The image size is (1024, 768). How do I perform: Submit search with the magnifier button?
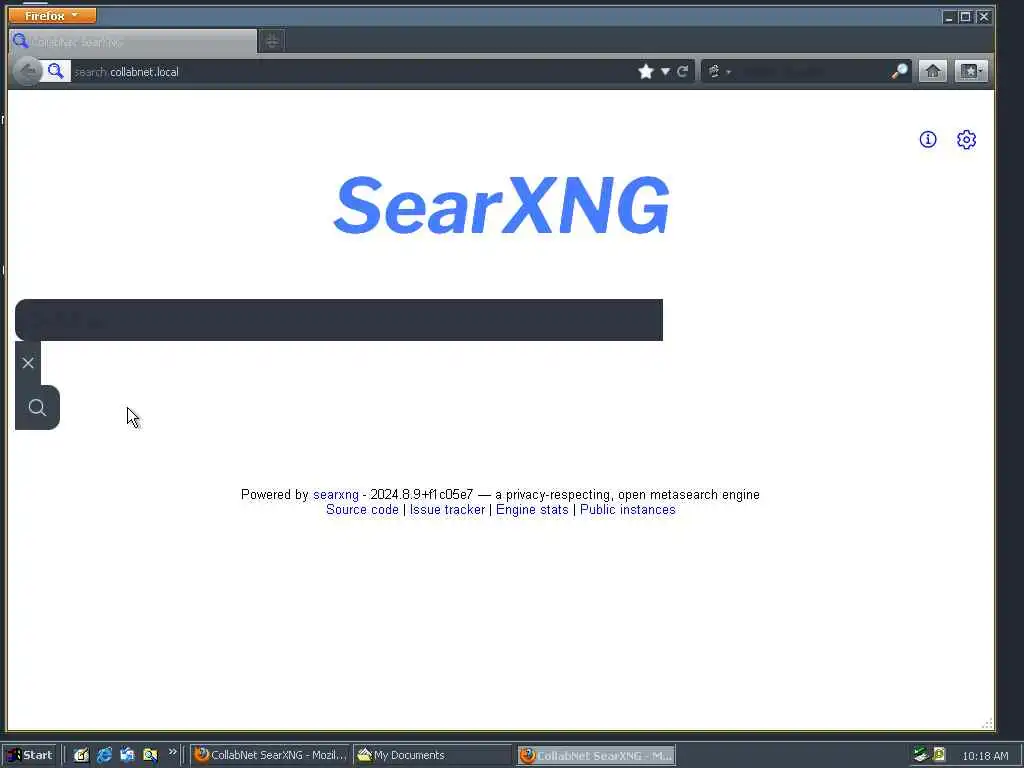(x=37, y=408)
